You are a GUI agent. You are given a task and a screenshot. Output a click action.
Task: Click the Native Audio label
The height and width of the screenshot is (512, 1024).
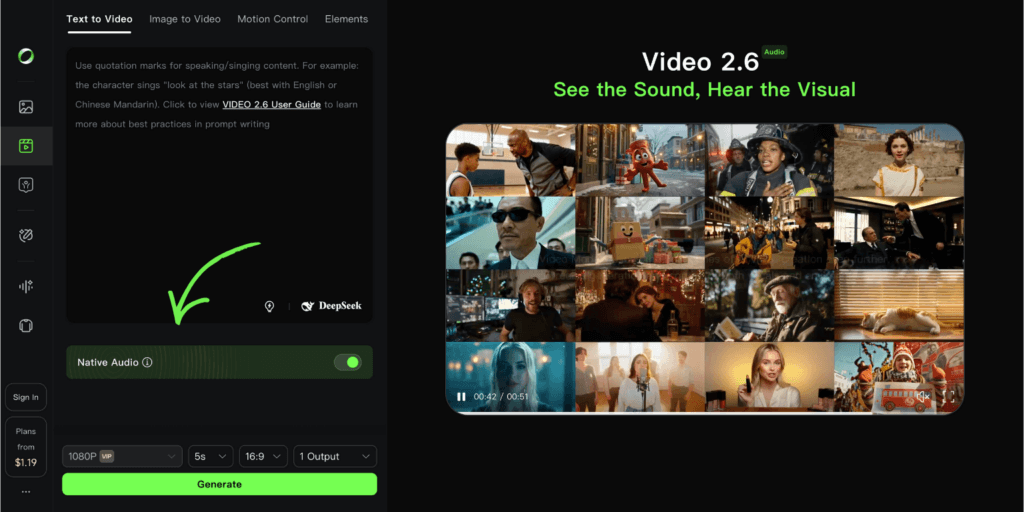[108, 362]
